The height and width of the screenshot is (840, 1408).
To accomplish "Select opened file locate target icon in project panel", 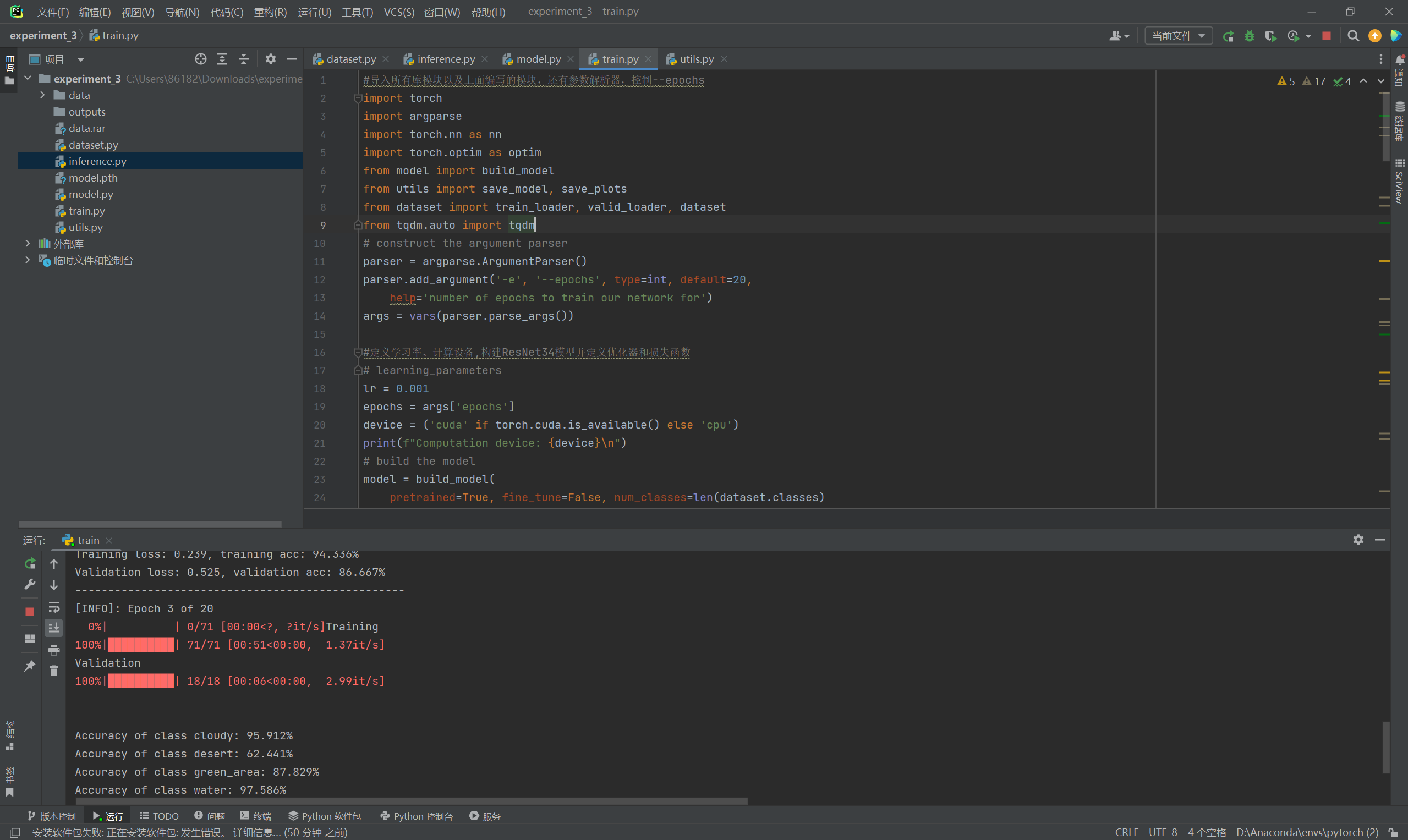I will [200, 59].
